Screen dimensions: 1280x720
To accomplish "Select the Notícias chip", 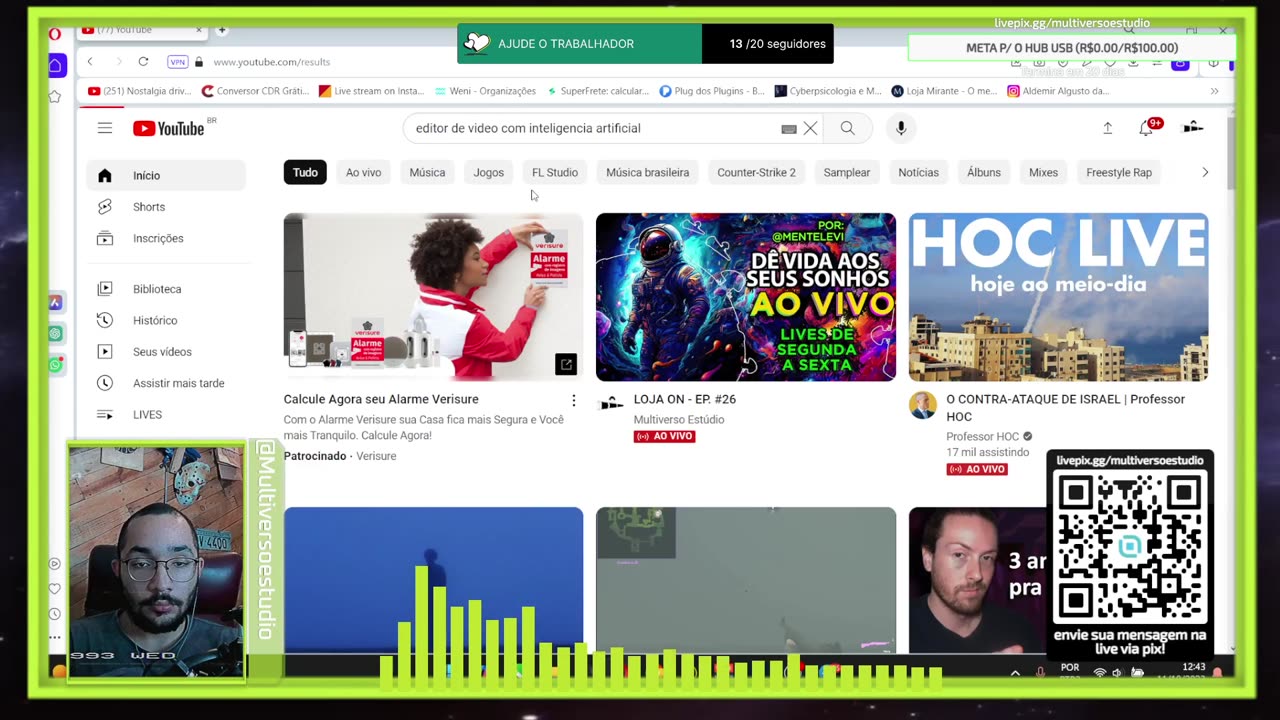I will click(919, 173).
